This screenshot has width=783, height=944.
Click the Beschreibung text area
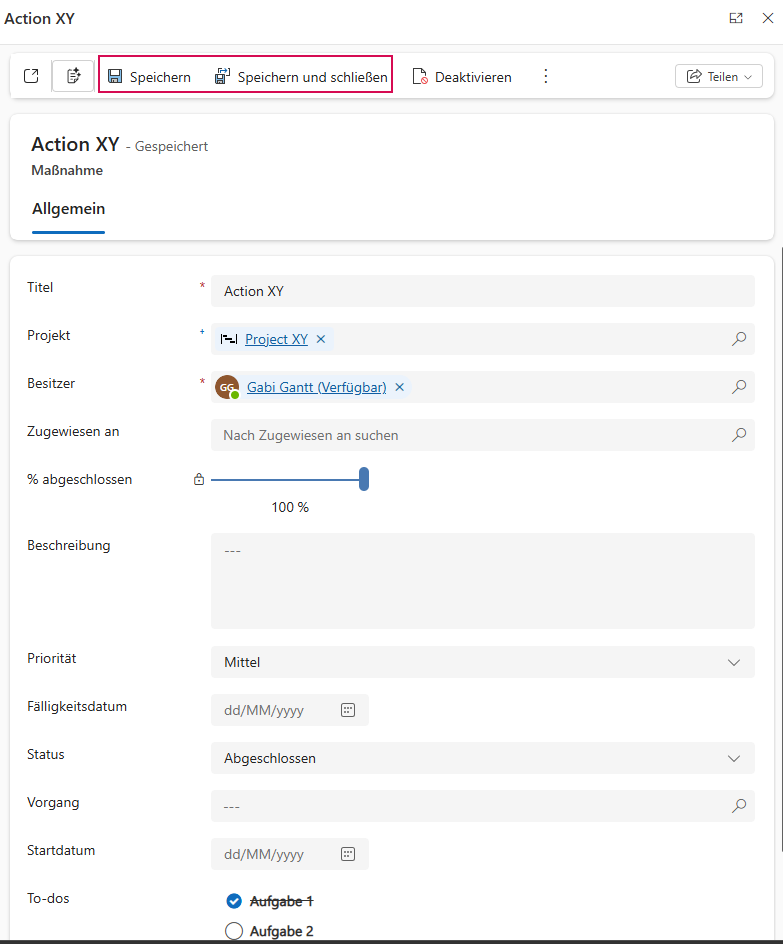coord(483,581)
